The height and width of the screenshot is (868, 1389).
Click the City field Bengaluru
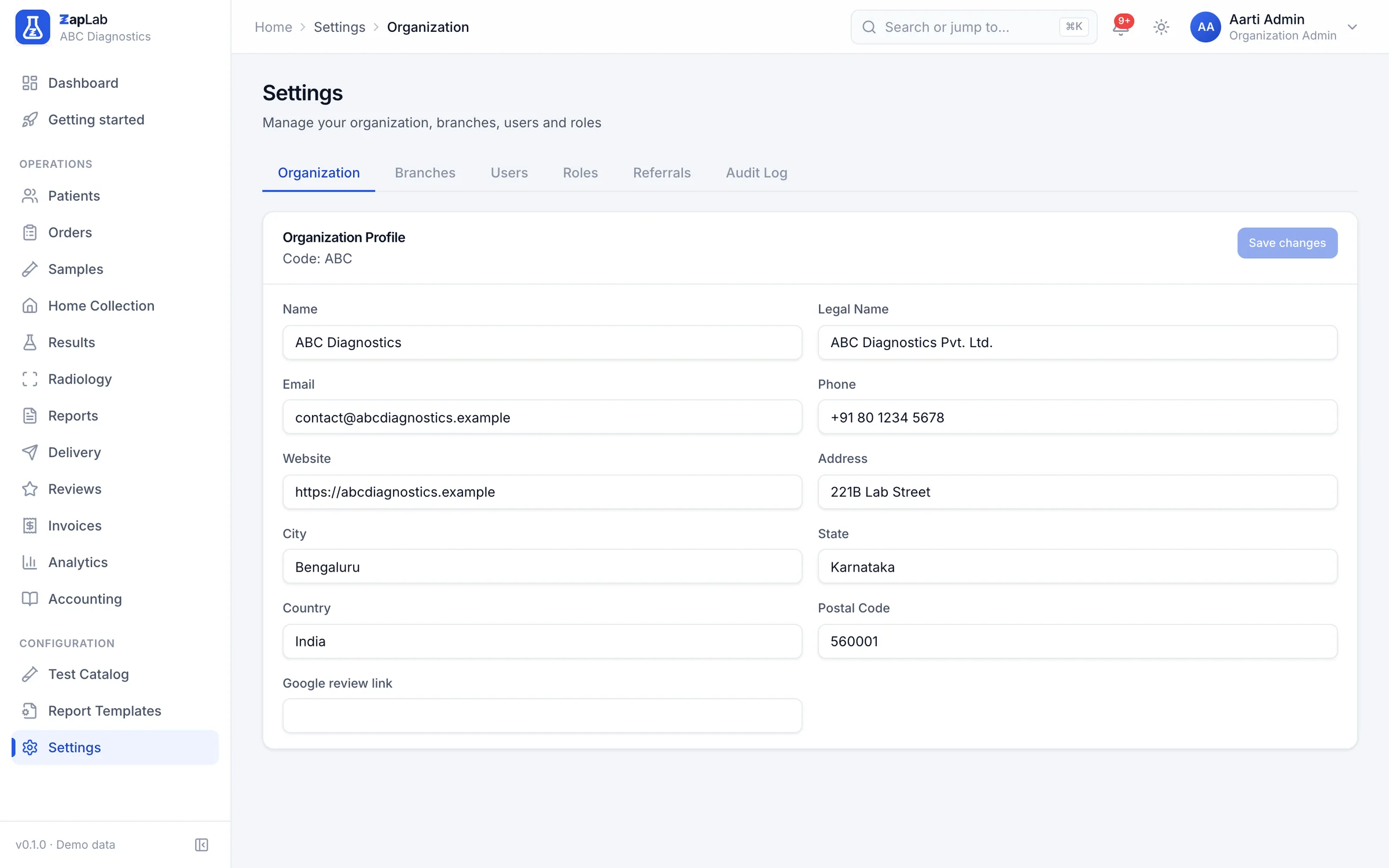point(542,567)
